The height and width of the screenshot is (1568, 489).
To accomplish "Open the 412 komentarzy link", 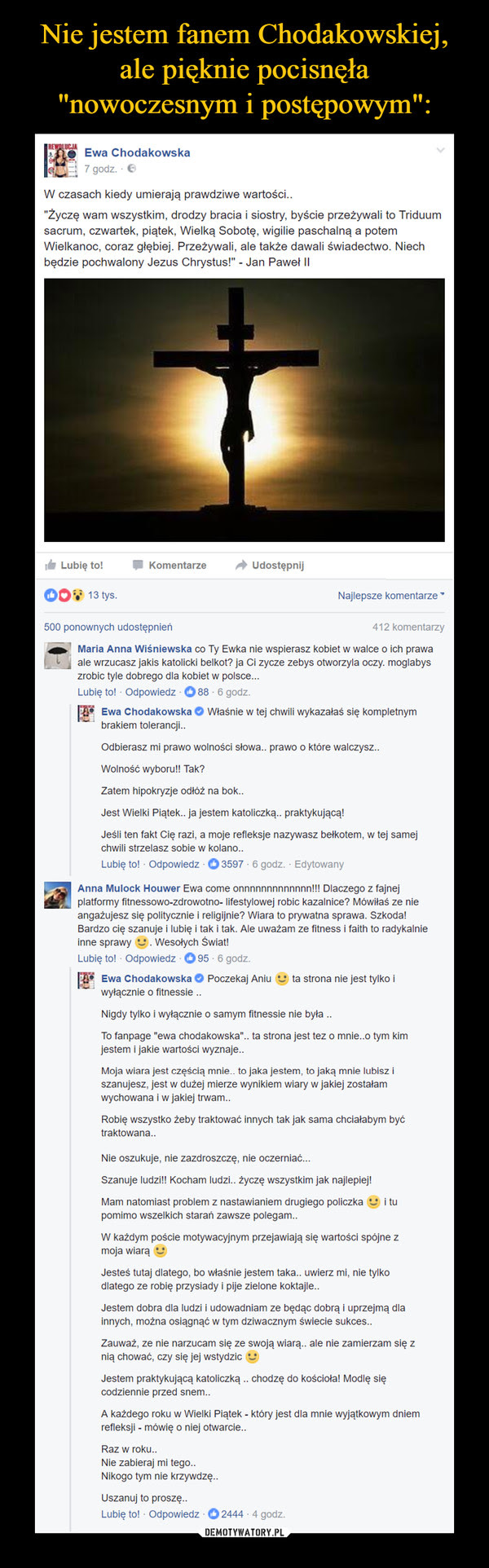I will (408, 627).
